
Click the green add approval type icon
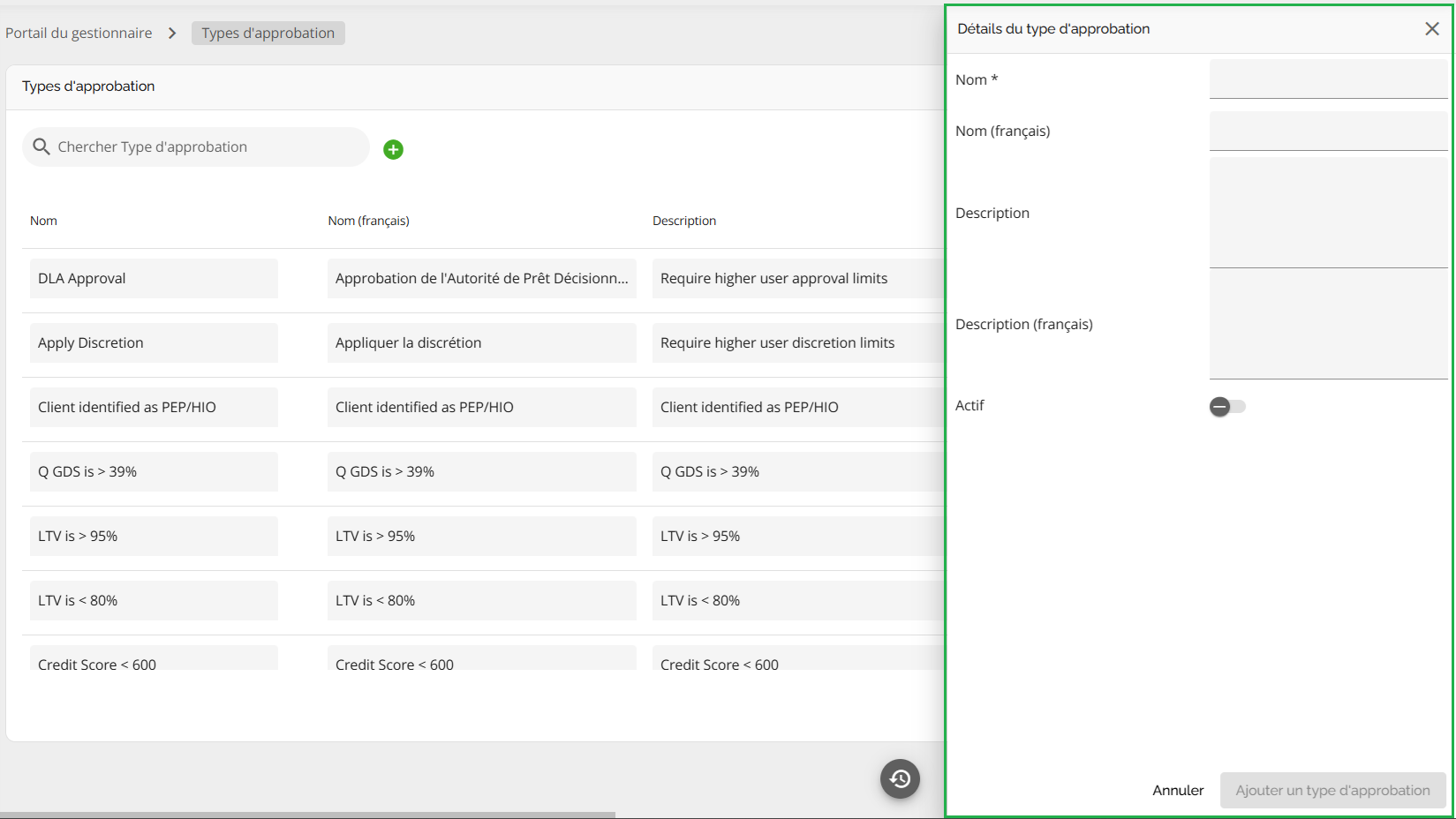click(393, 149)
